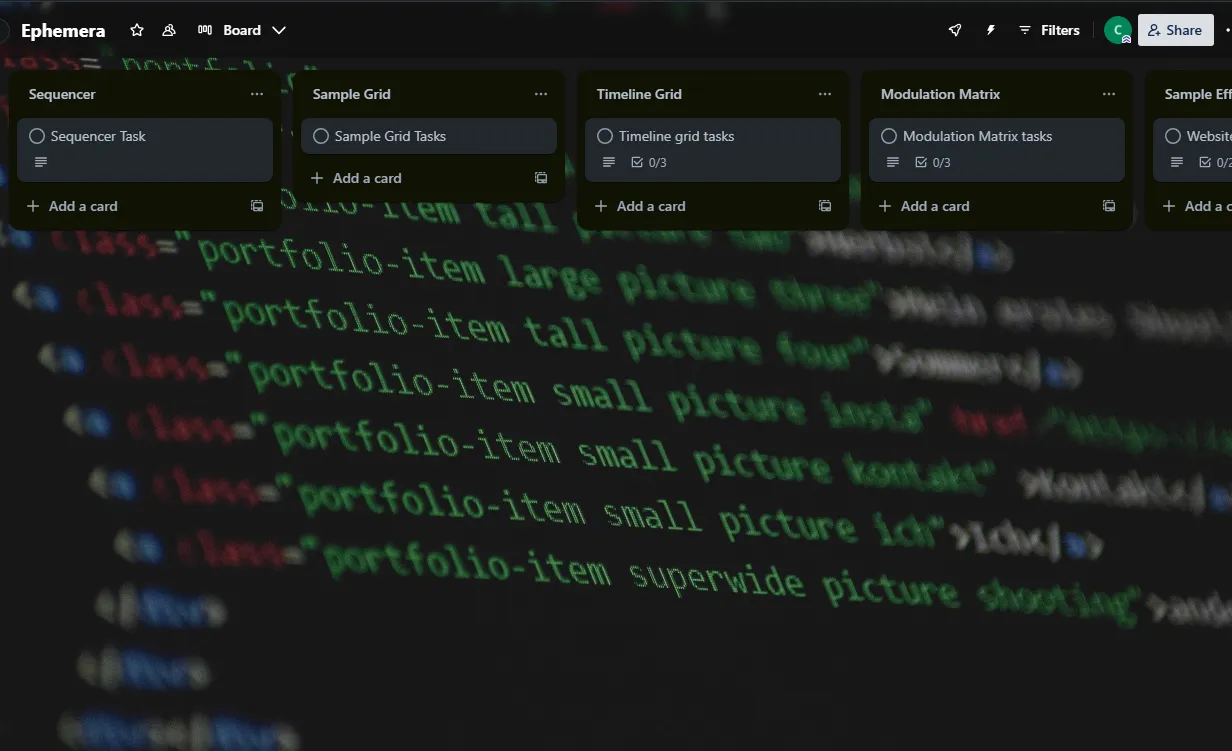Viewport: 1232px width, 751px height.
Task: Click the workspace visibility icon
Action: pyautogui.click(x=169, y=31)
